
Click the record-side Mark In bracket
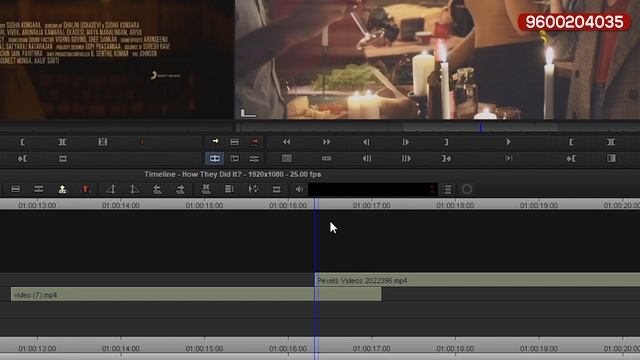[571, 142]
